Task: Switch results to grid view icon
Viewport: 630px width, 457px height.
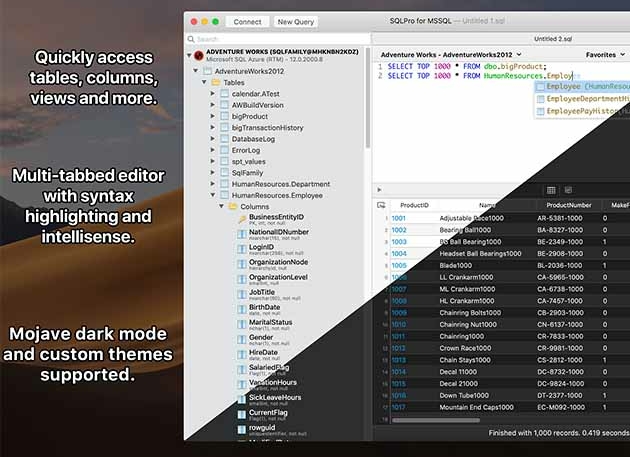Action: point(551,189)
